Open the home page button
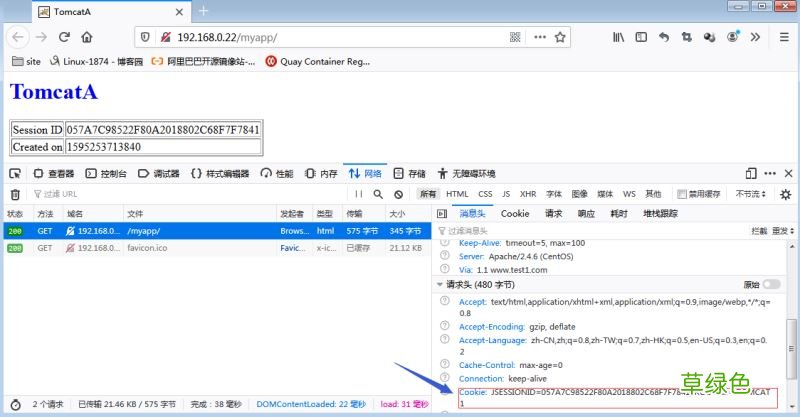Screen dimensions: 800x417 pyautogui.click(x=87, y=37)
